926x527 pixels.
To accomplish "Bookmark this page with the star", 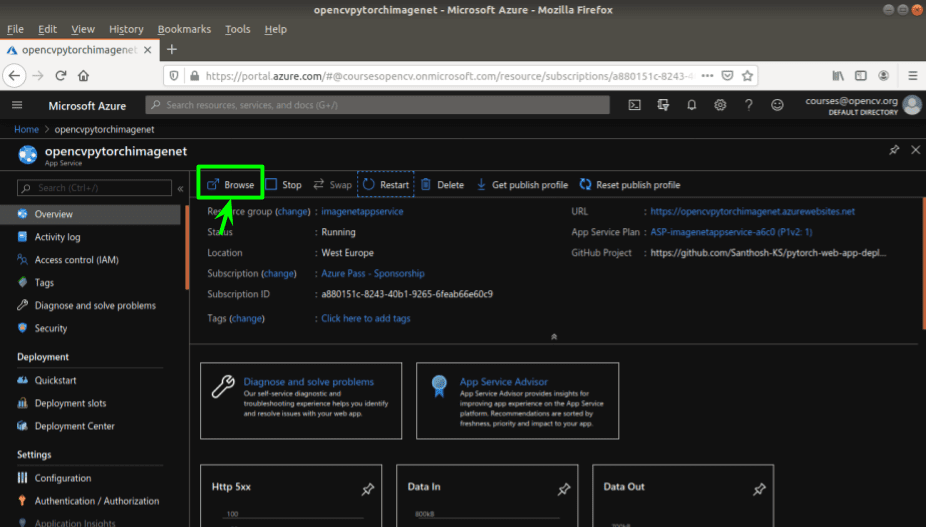I will point(747,76).
